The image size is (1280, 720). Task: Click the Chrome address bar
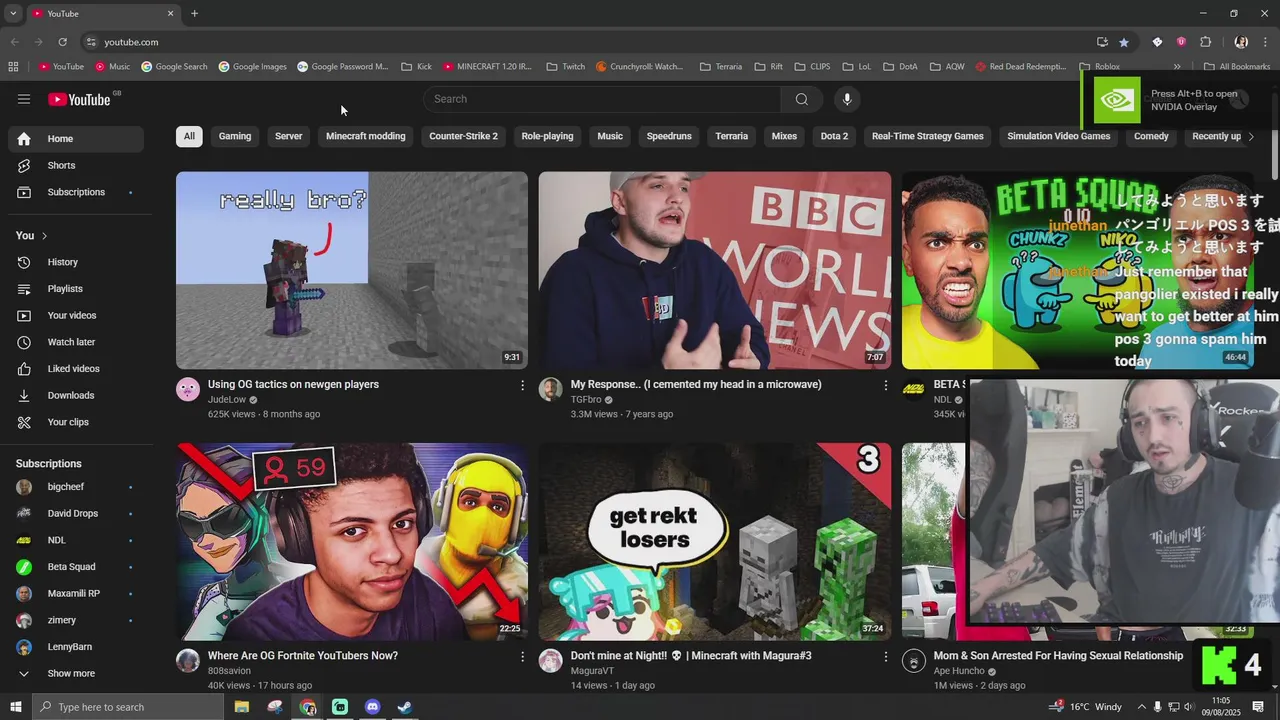coord(590,42)
